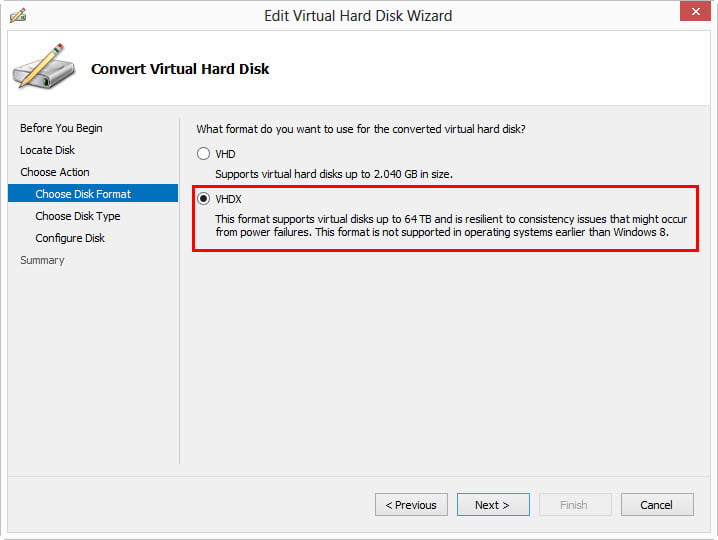Open the Choose Disk Type step
The width and height of the screenshot is (718, 540).
click(x=77, y=216)
